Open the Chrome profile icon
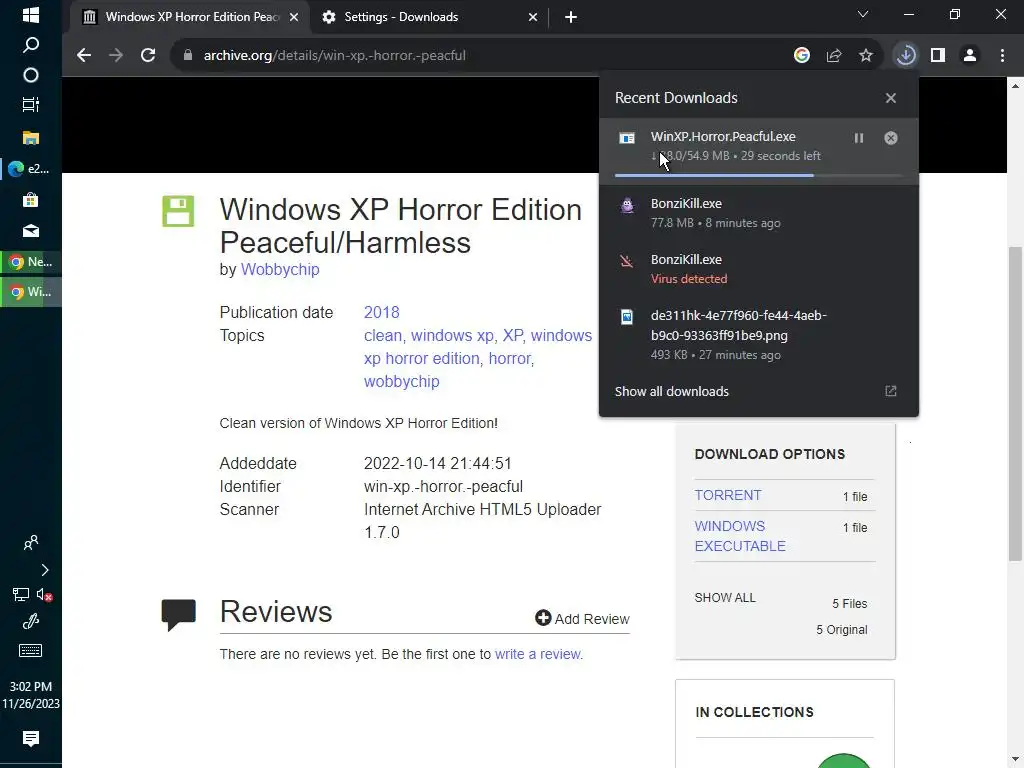 970,56
